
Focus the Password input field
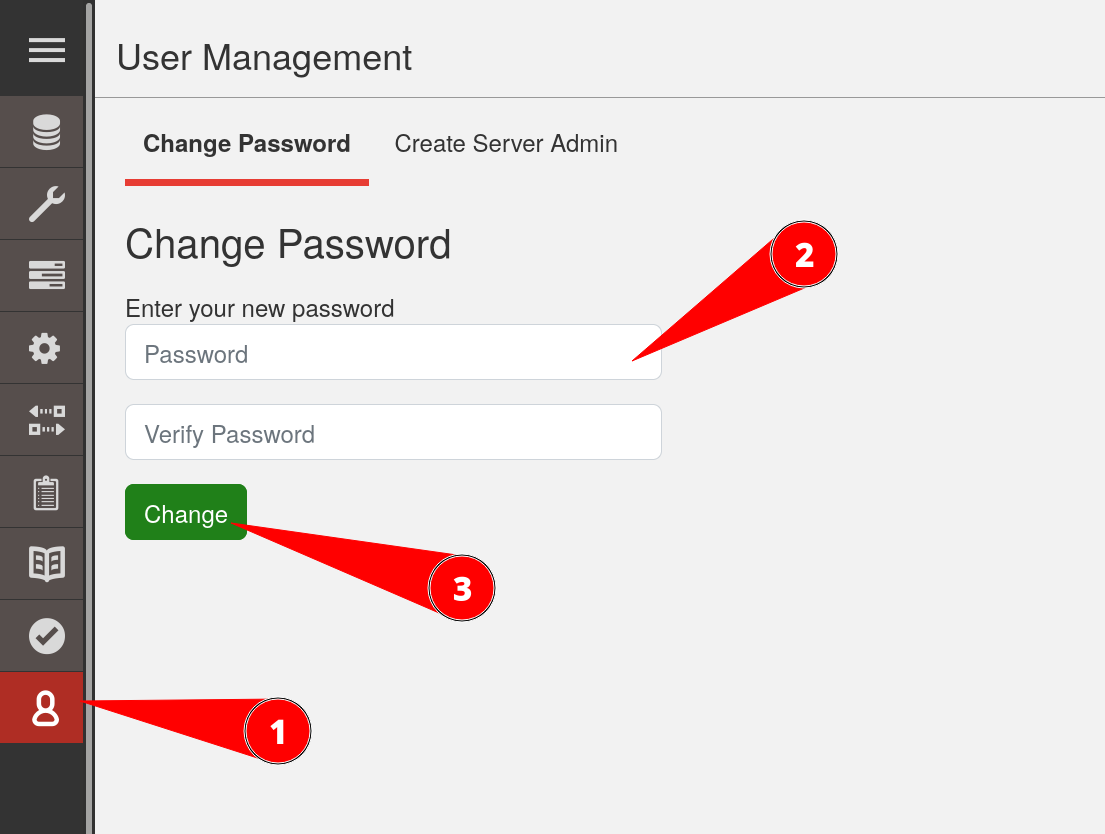tap(393, 353)
